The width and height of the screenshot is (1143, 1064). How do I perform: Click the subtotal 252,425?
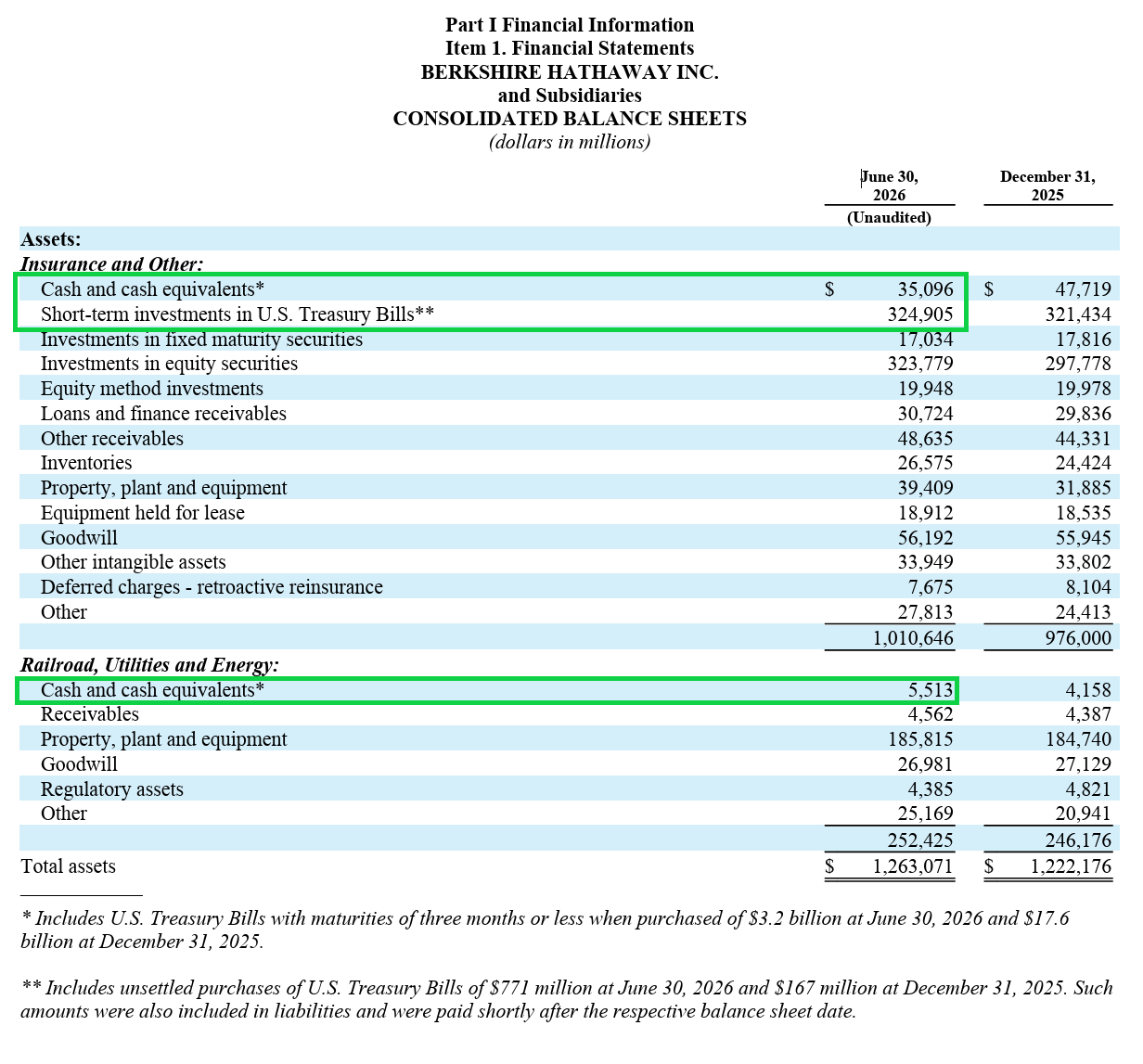point(920,840)
